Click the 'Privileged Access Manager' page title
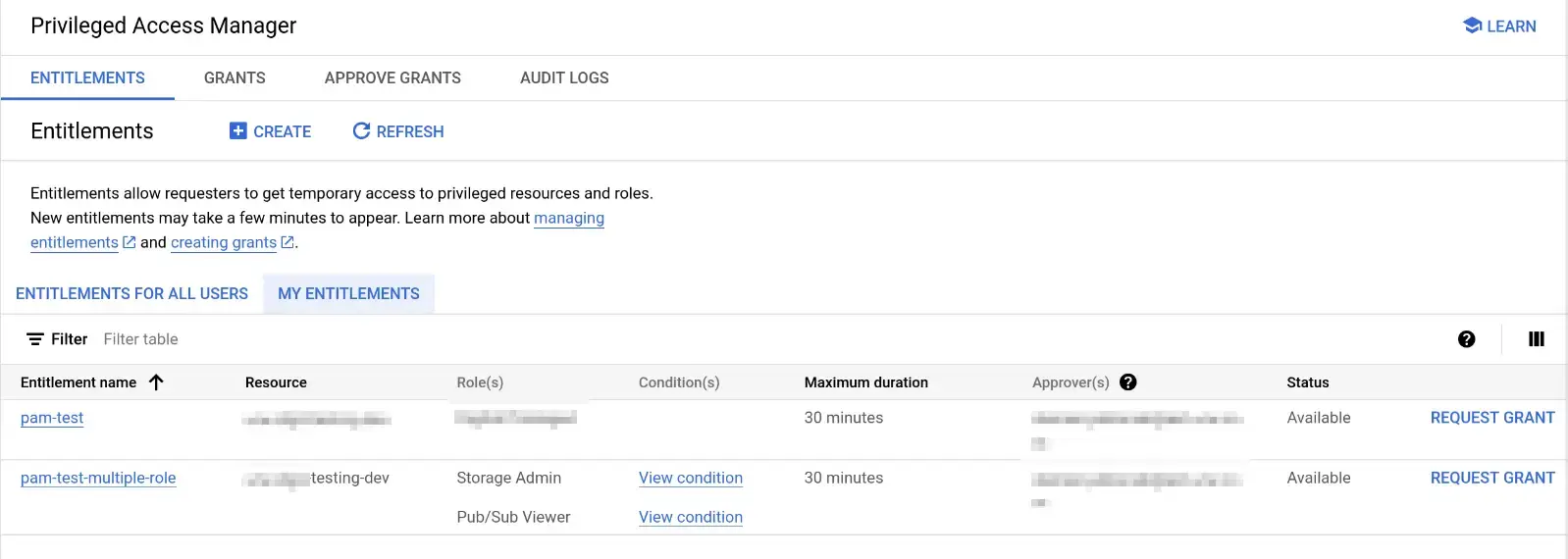Image resolution: width=1568 pixels, height=559 pixels. [163, 25]
